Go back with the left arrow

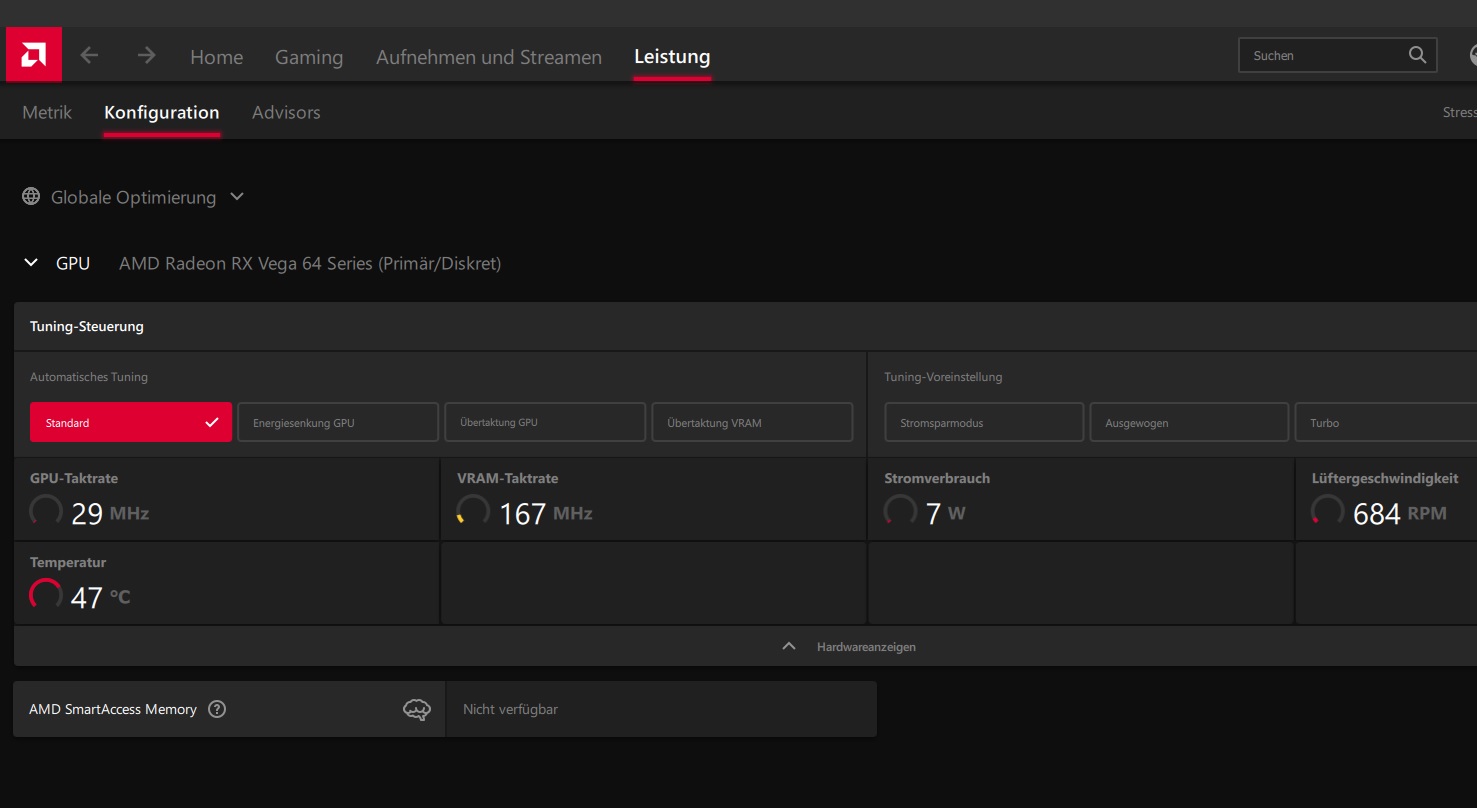coord(89,55)
